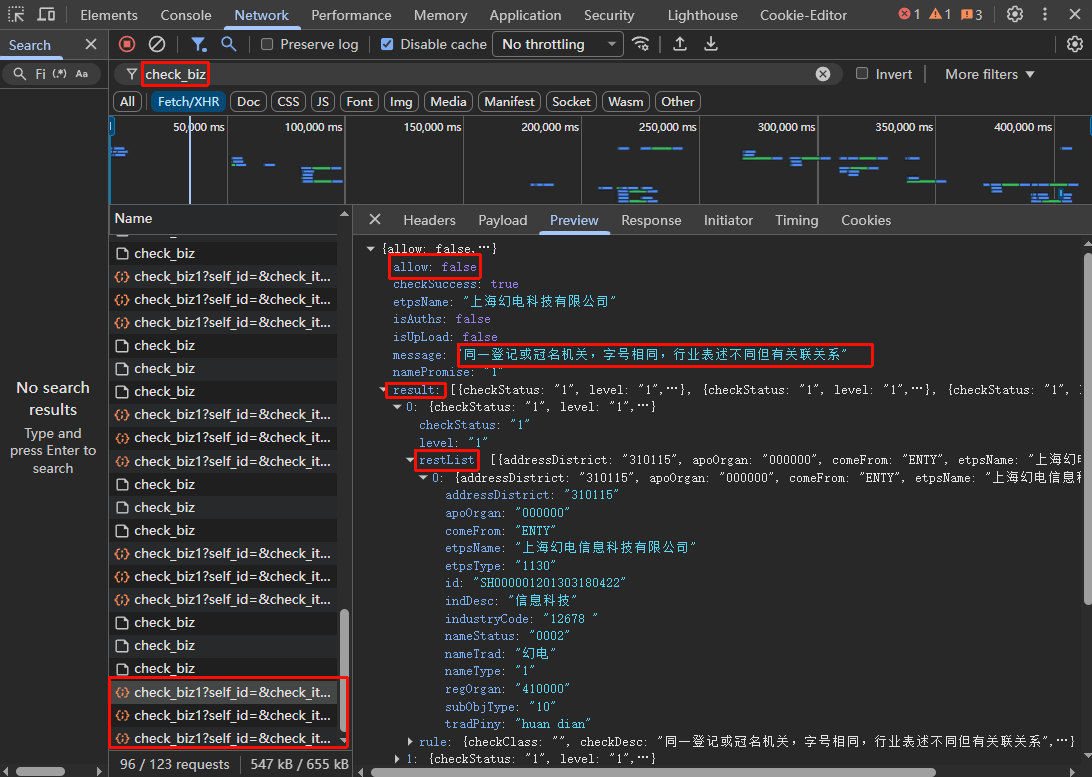
Task: Open DevTools three-dot customize menu
Action: (x=1045, y=14)
